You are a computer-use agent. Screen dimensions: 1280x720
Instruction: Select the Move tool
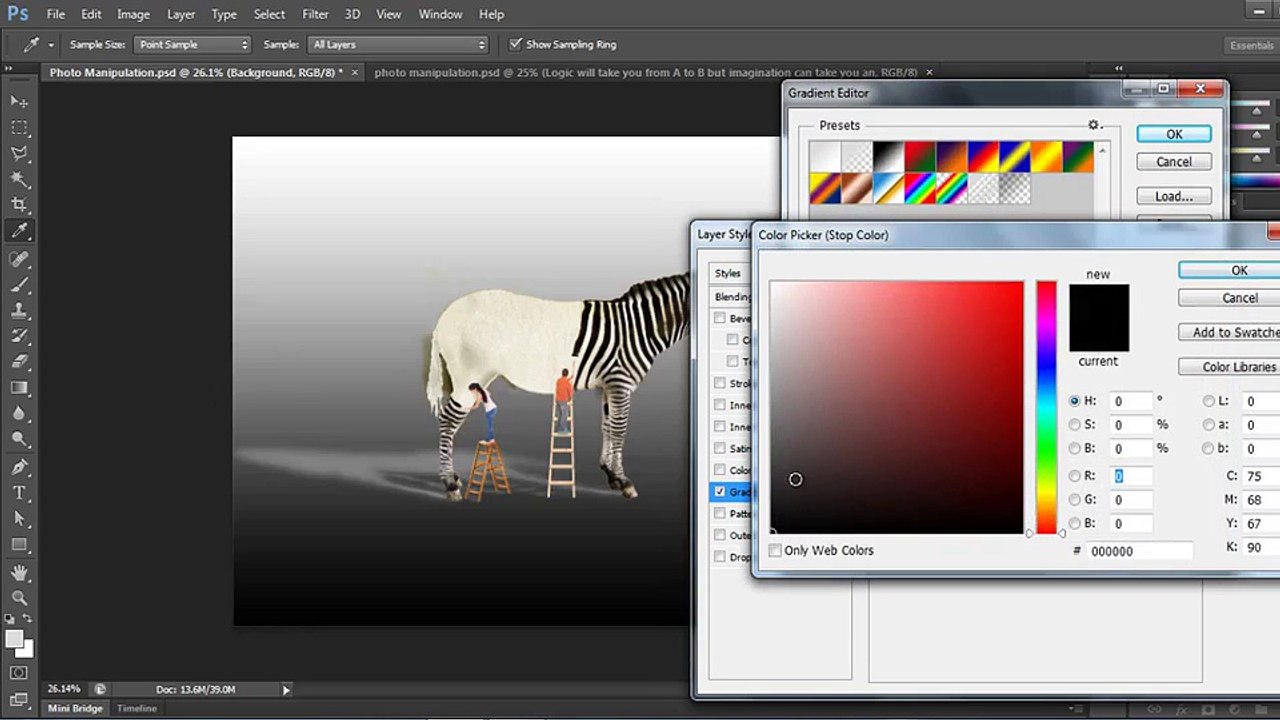click(x=19, y=101)
